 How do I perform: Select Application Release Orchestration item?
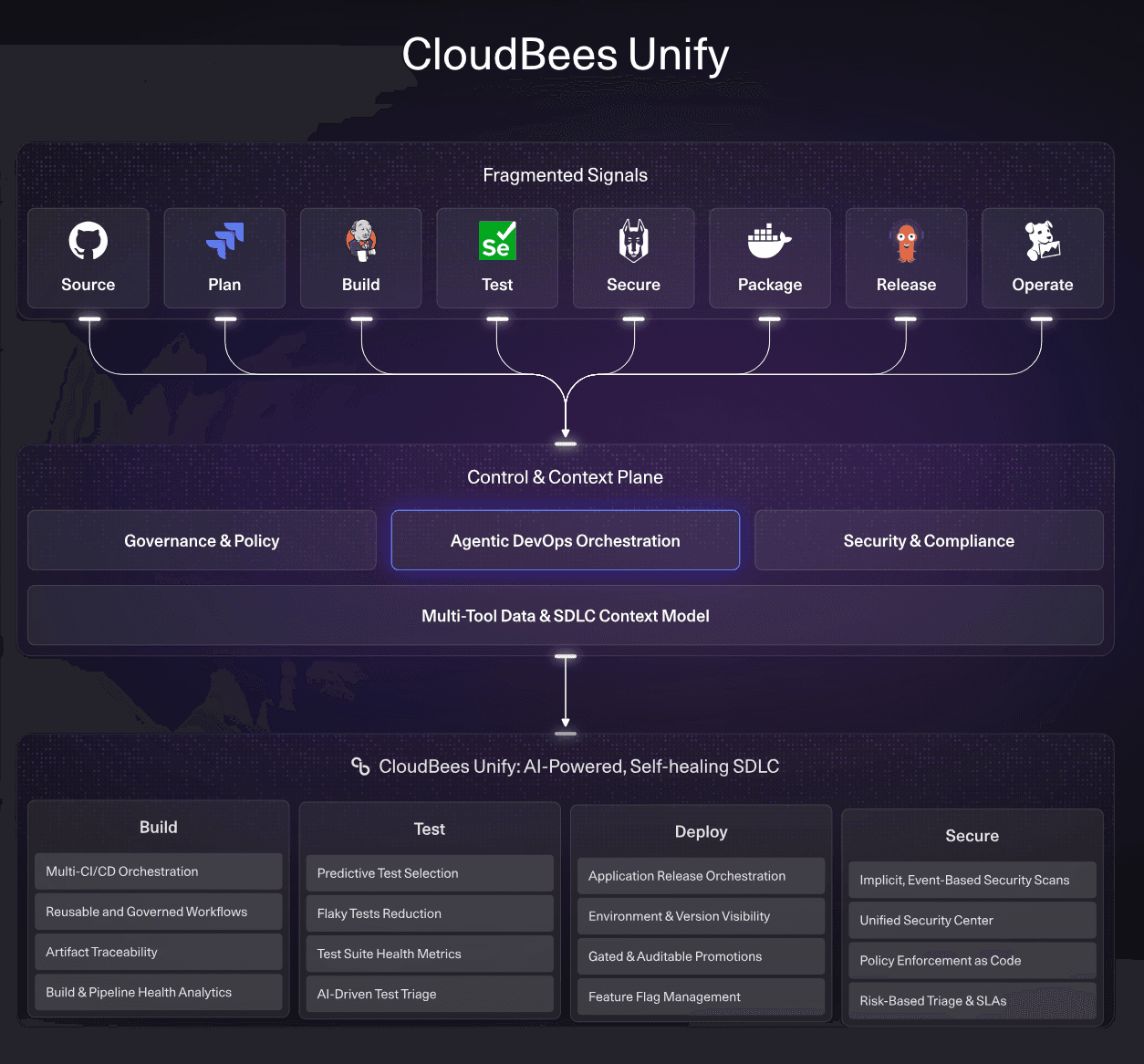[x=702, y=876]
